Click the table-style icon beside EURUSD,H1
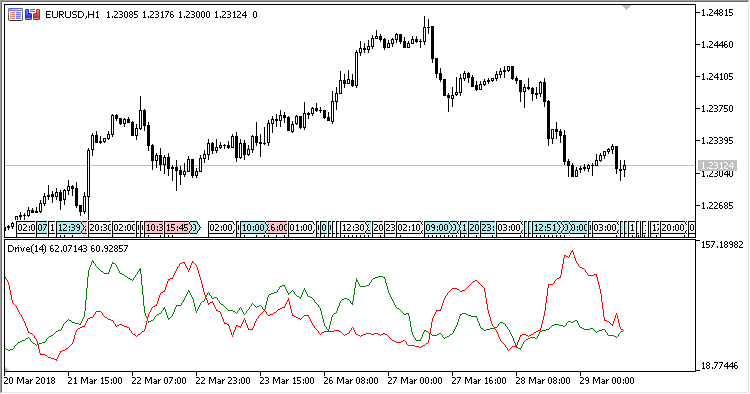 coord(15,15)
